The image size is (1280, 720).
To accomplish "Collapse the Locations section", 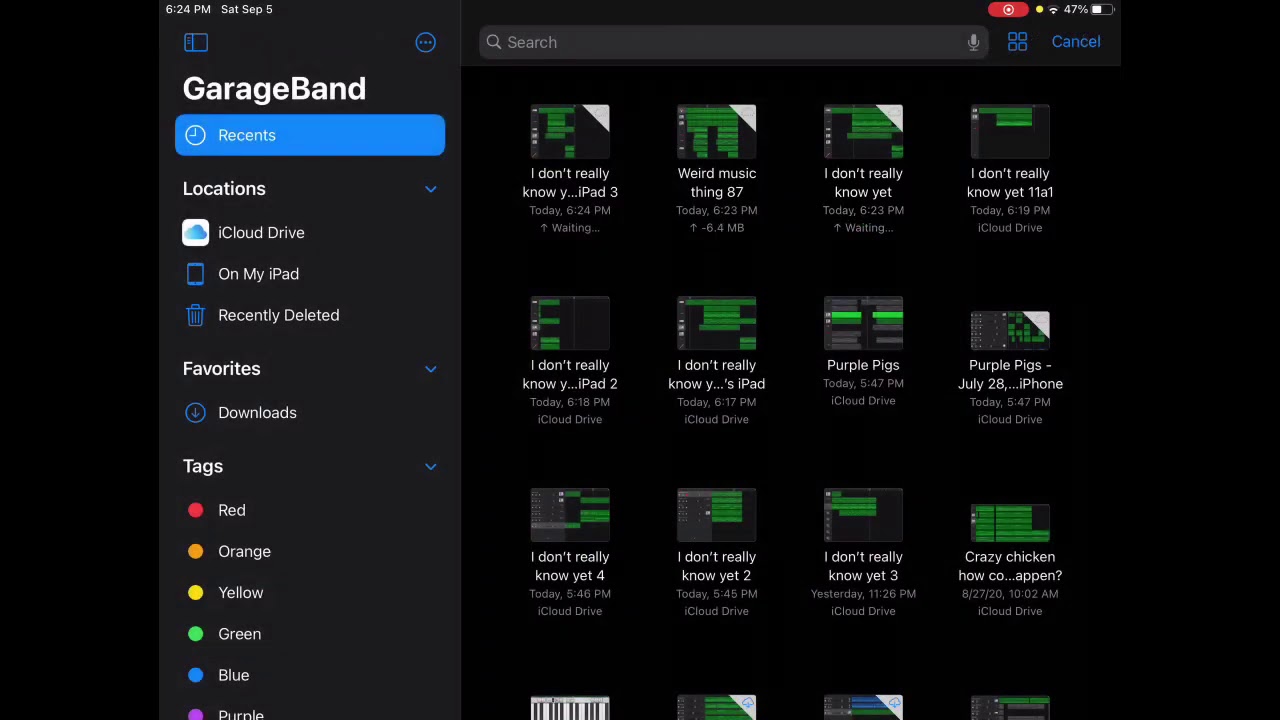I will tap(431, 189).
